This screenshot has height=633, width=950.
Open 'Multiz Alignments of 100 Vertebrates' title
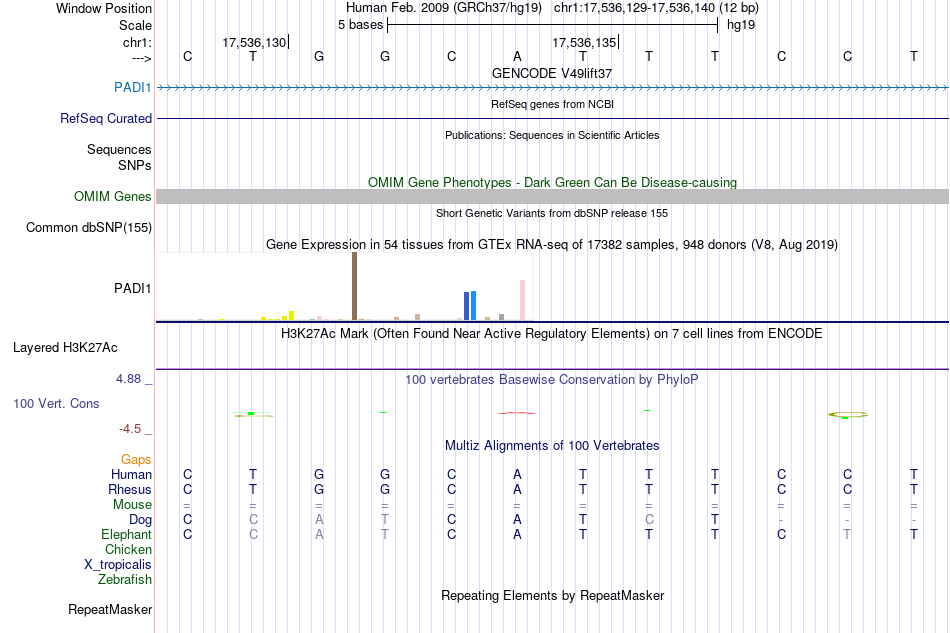pos(552,446)
